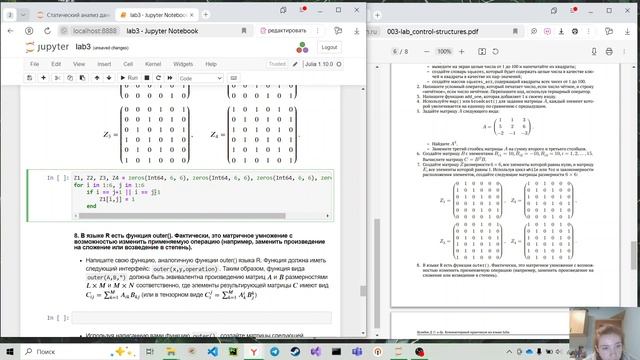Image resolution: width=640 pixels, height=360 pixels.
Task: Open the View menu in Jupyter
Action: [79, 64]
